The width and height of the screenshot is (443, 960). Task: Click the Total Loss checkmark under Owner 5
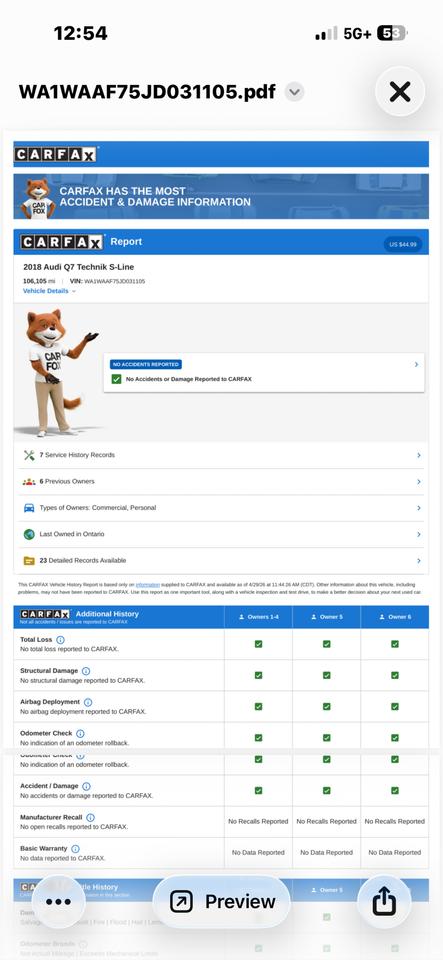tap(327, 644)
